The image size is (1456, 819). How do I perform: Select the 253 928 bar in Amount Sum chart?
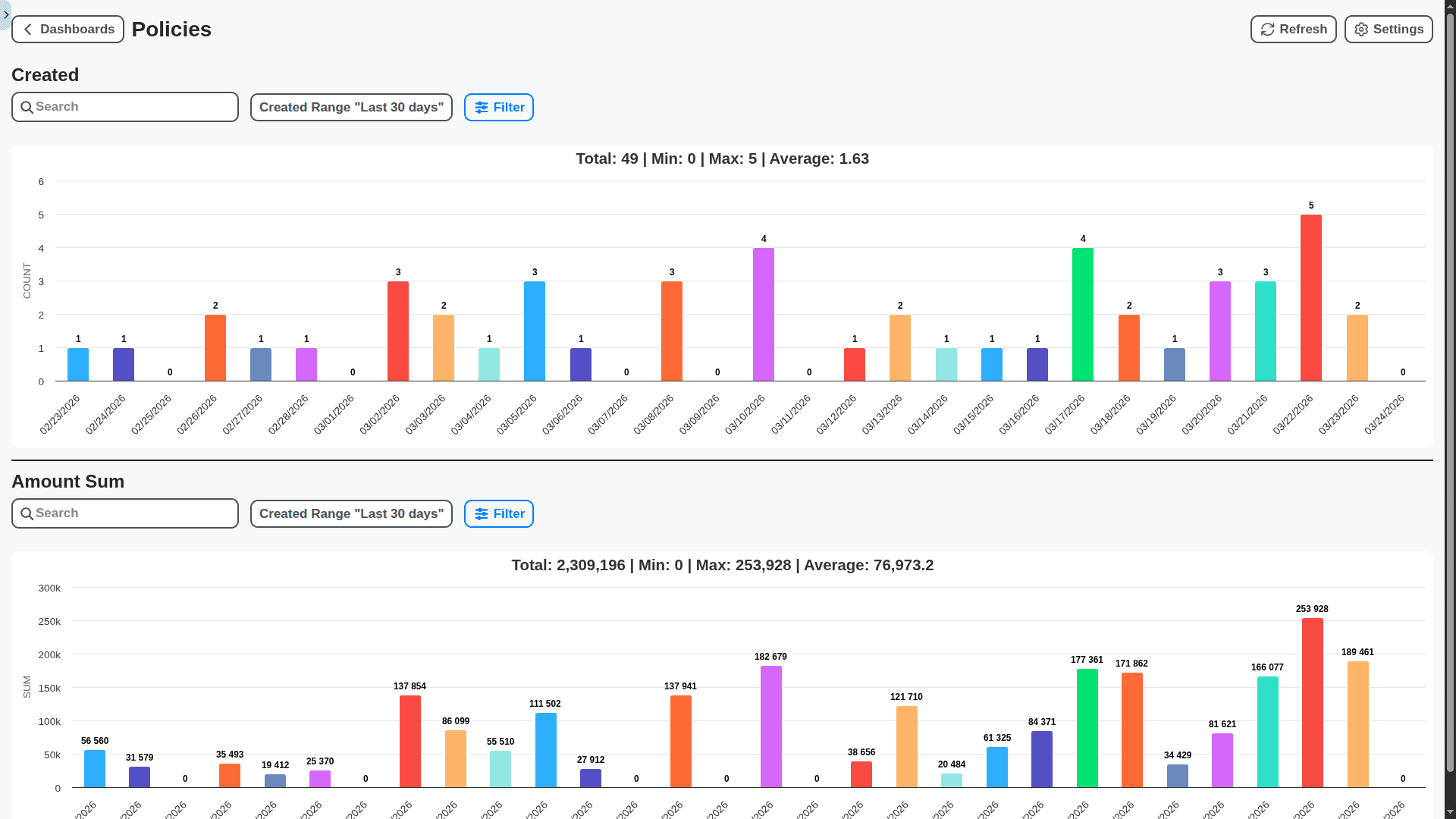(1312, 701)
